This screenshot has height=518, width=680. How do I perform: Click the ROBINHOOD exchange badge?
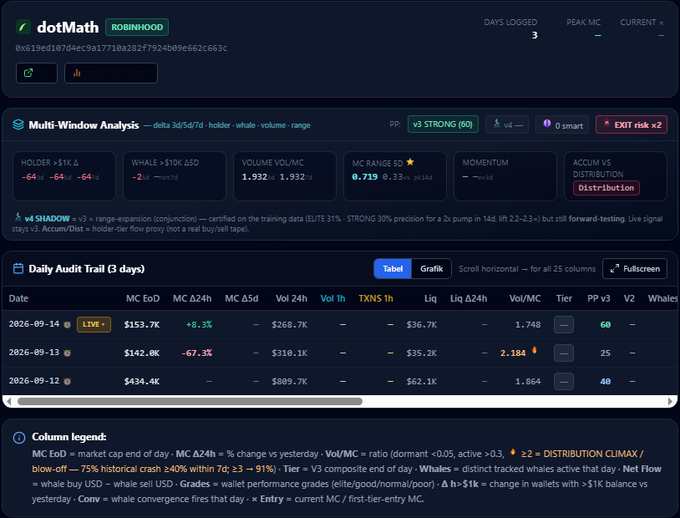pyautogui.click(x=137, y=27)
